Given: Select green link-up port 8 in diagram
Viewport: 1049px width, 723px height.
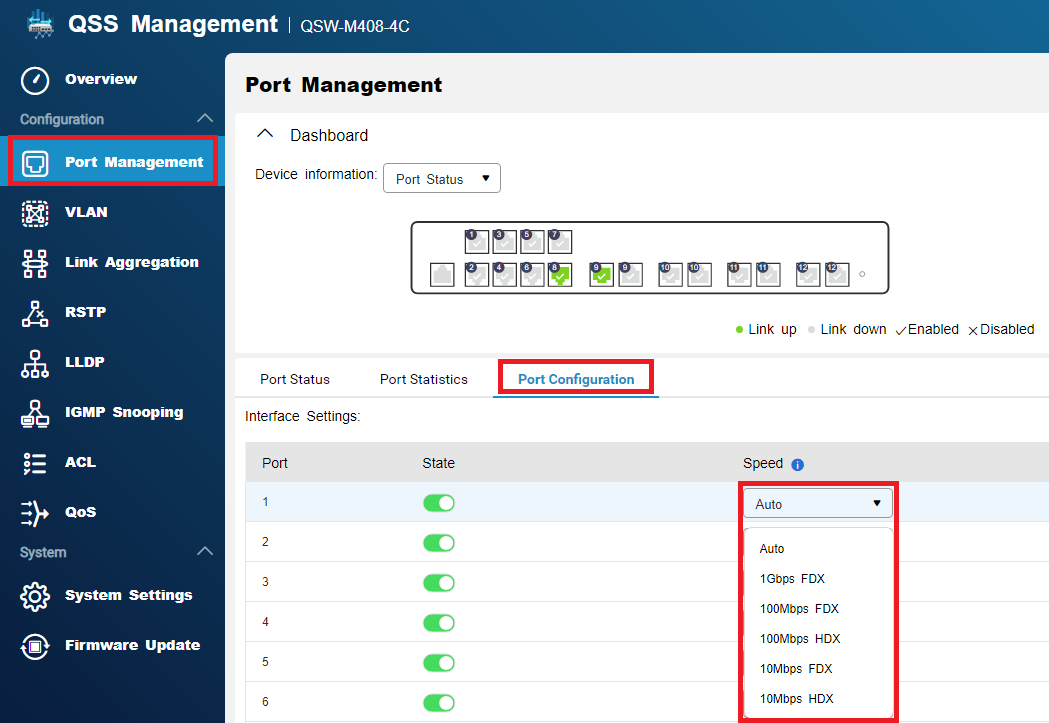Looking at the screenshot, I should click(560, 274).
